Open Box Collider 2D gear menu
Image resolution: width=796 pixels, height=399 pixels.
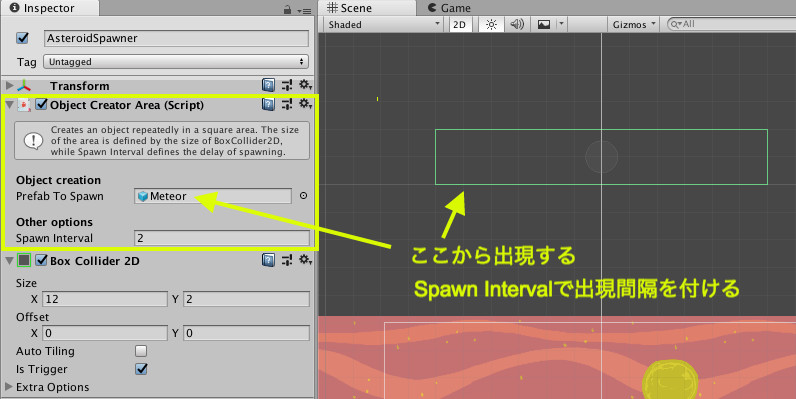click(305, 260)
